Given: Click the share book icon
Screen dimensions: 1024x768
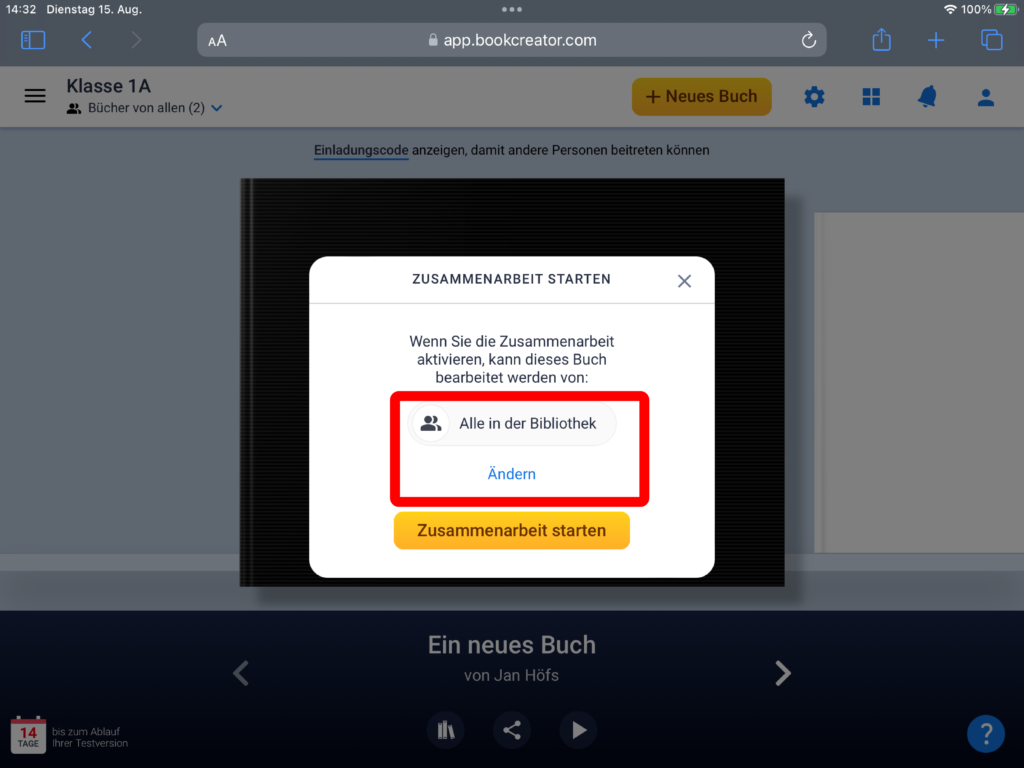Looking at the screenshot, I should pos(512,730).
